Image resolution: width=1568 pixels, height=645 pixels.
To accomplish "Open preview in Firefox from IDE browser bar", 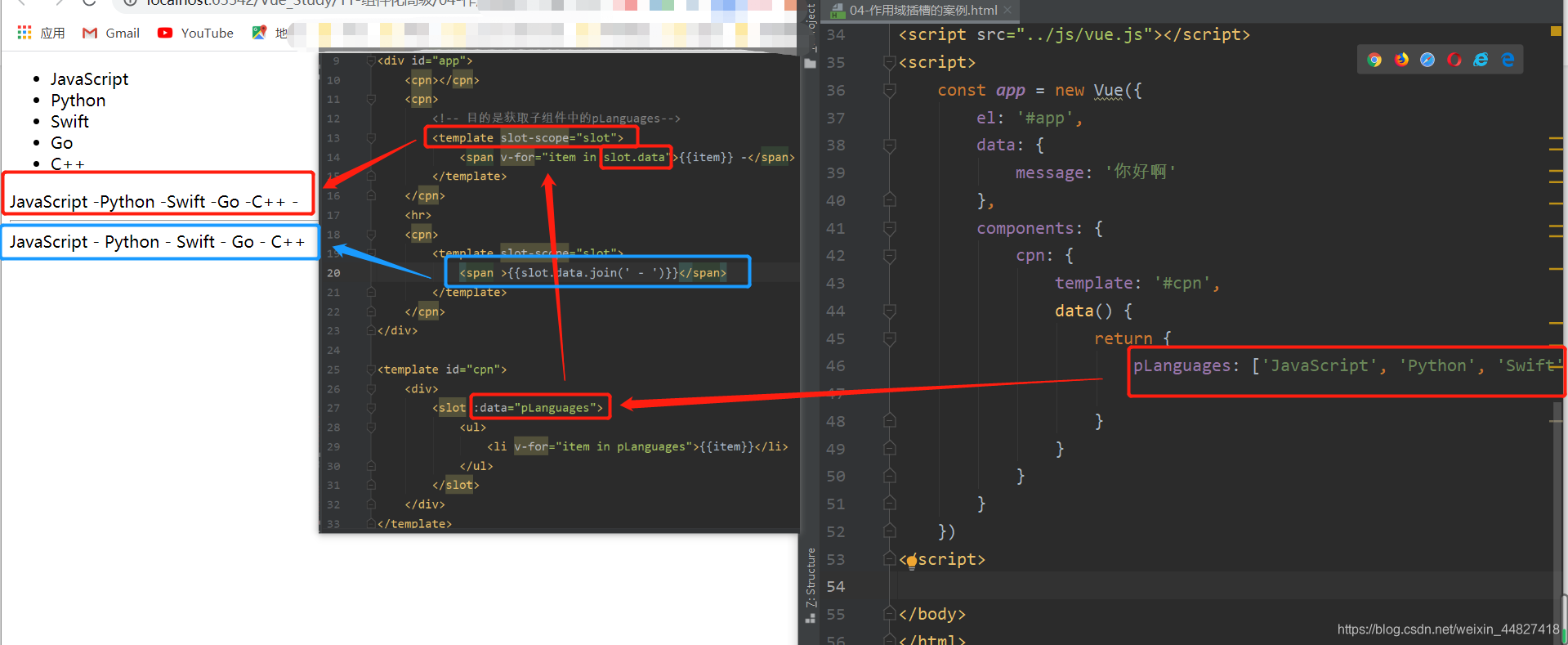I will [1401, 60].
